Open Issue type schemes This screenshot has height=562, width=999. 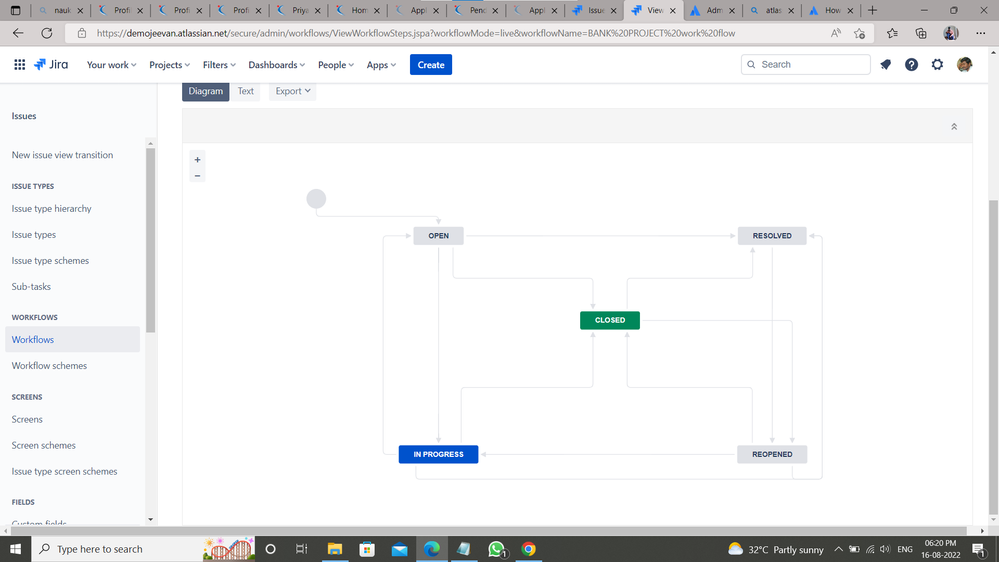pos(50,261)
